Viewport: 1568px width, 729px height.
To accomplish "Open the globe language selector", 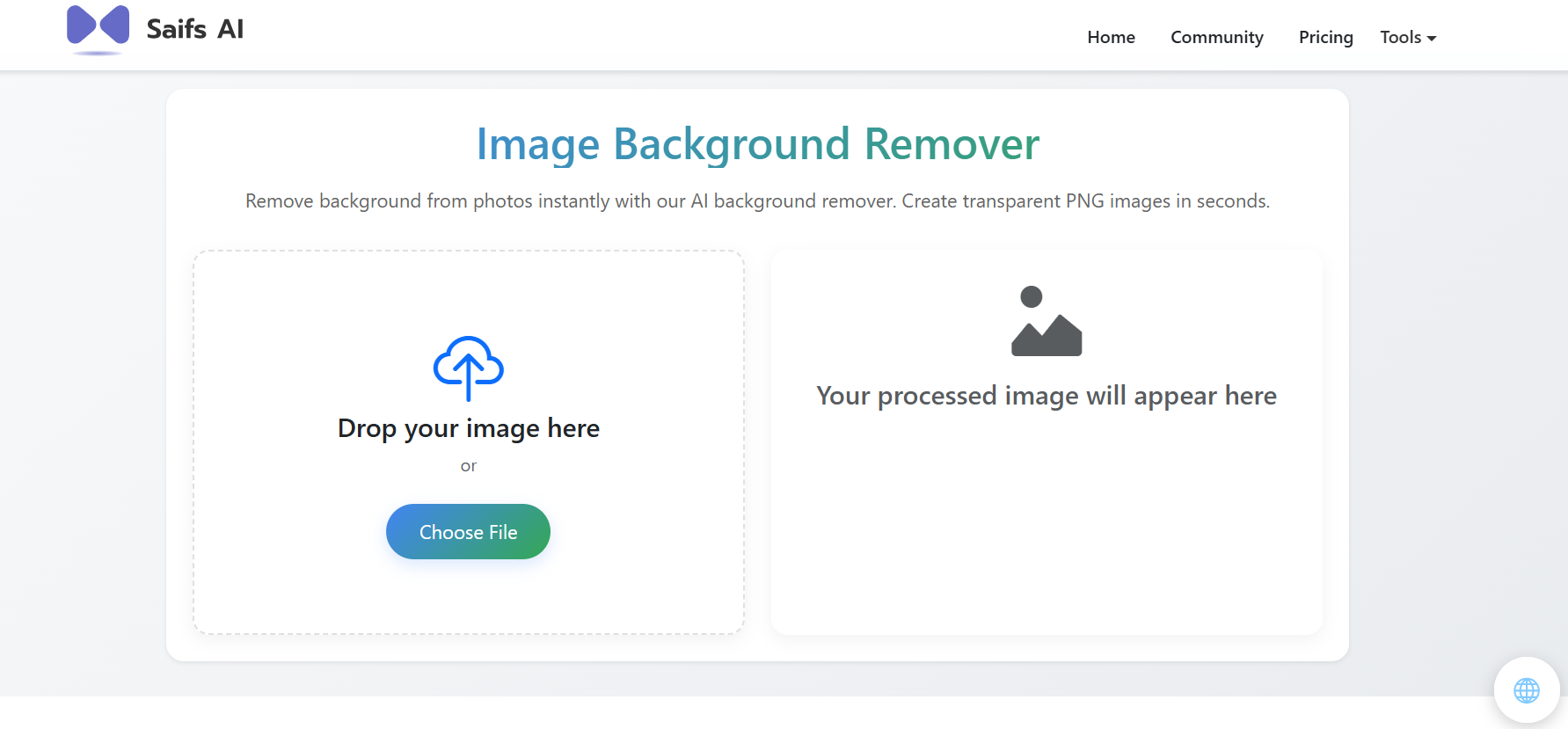I will tap(1526, 690).
